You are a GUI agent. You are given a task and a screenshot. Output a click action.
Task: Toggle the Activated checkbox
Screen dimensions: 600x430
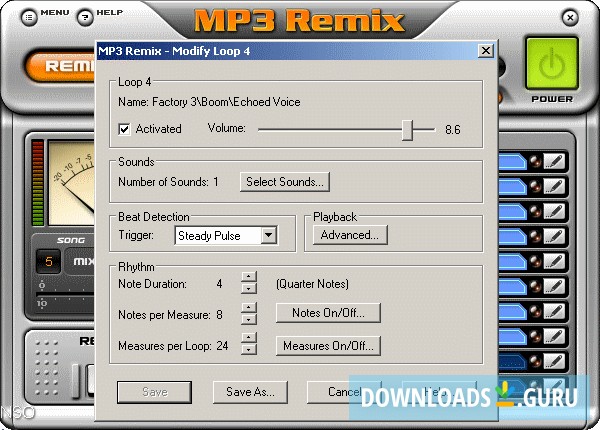(124, 129)
